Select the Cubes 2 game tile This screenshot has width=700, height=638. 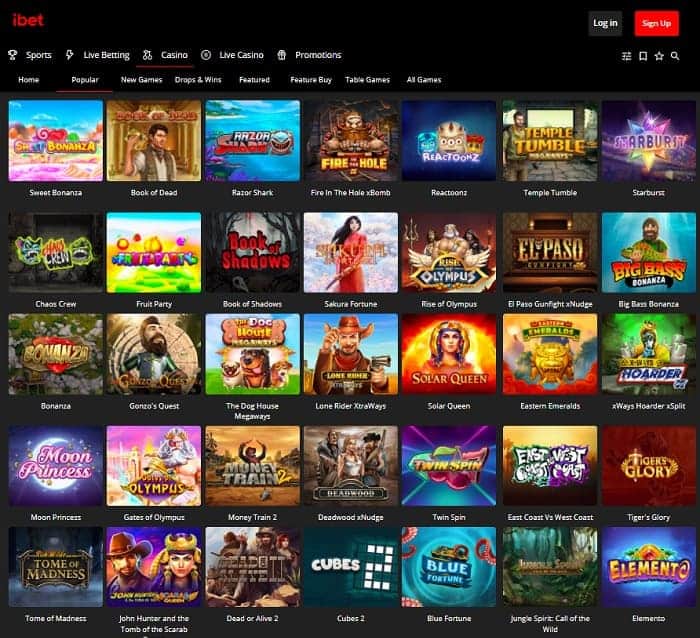(351, 567)
